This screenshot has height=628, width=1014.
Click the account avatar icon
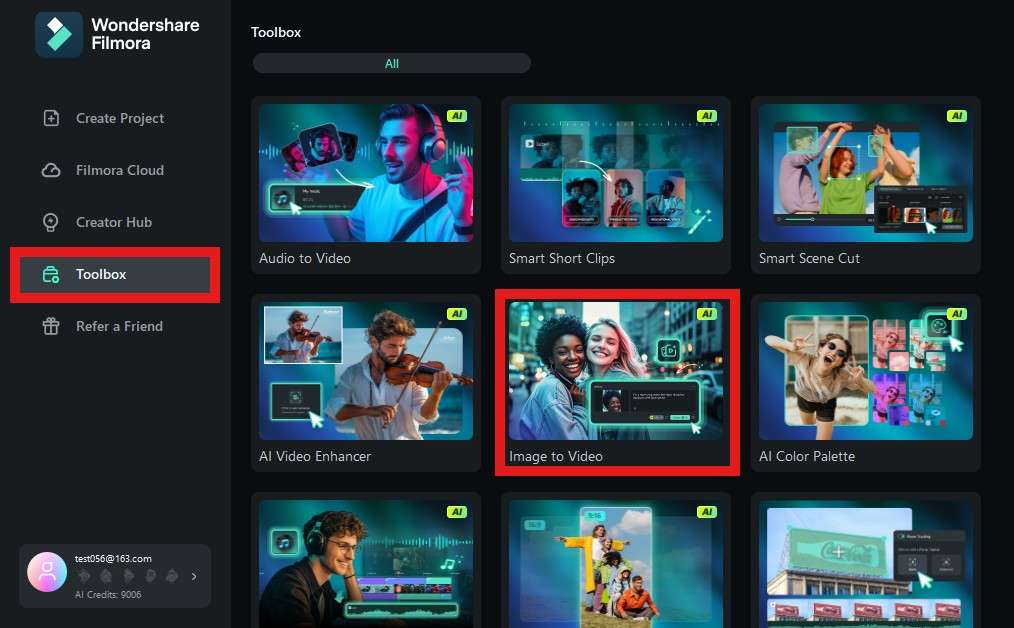[47, 572]
